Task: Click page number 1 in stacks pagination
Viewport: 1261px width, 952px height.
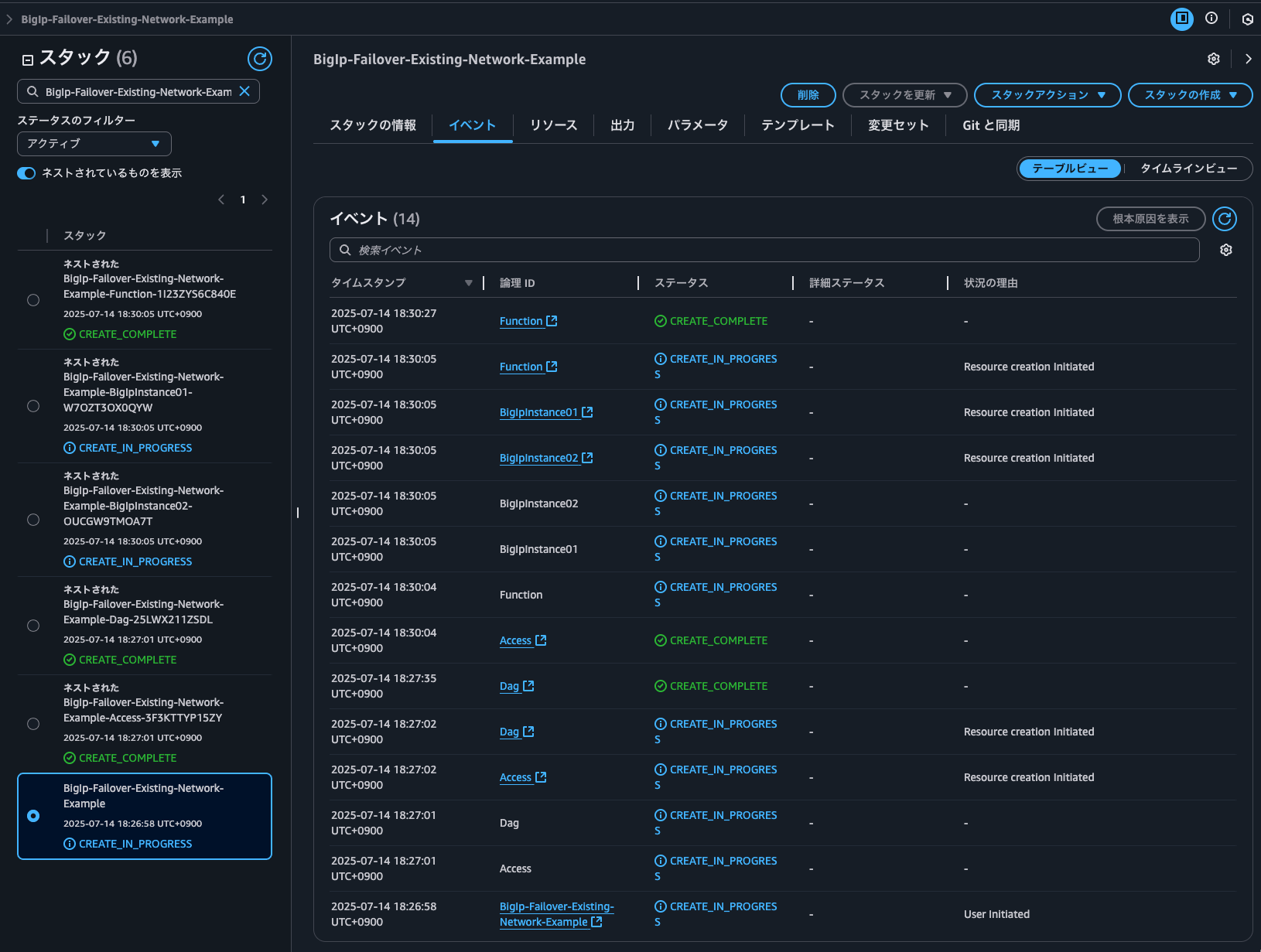Action: (243, 200)
